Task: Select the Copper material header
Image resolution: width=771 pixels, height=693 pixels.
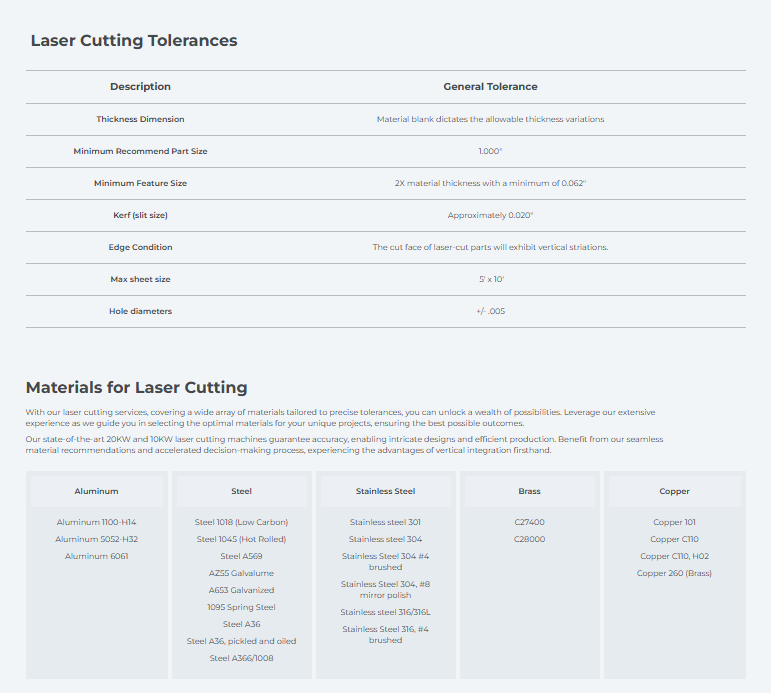Action: pyautogui.click(x=674, y=491)
